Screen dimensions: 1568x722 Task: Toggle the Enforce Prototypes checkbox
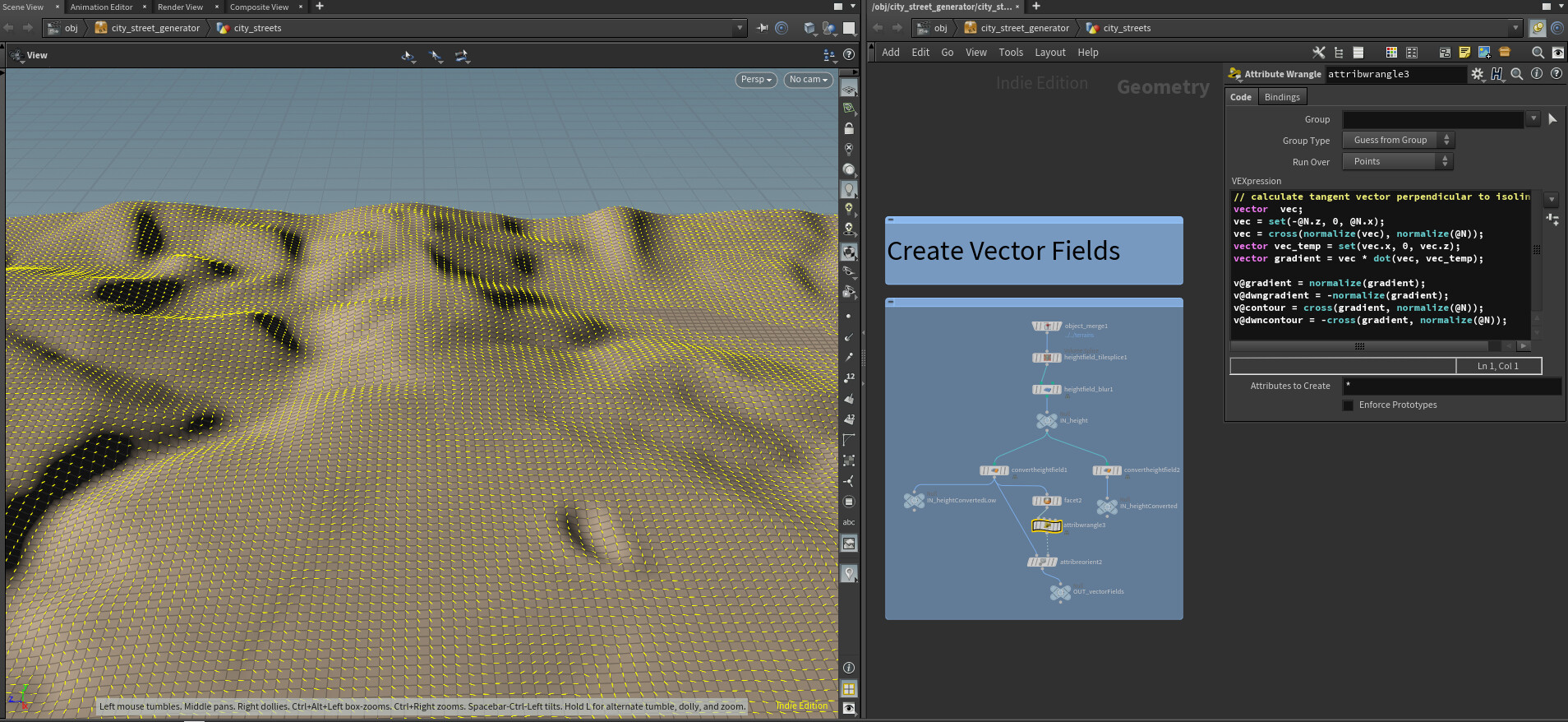pos(1348,405)
